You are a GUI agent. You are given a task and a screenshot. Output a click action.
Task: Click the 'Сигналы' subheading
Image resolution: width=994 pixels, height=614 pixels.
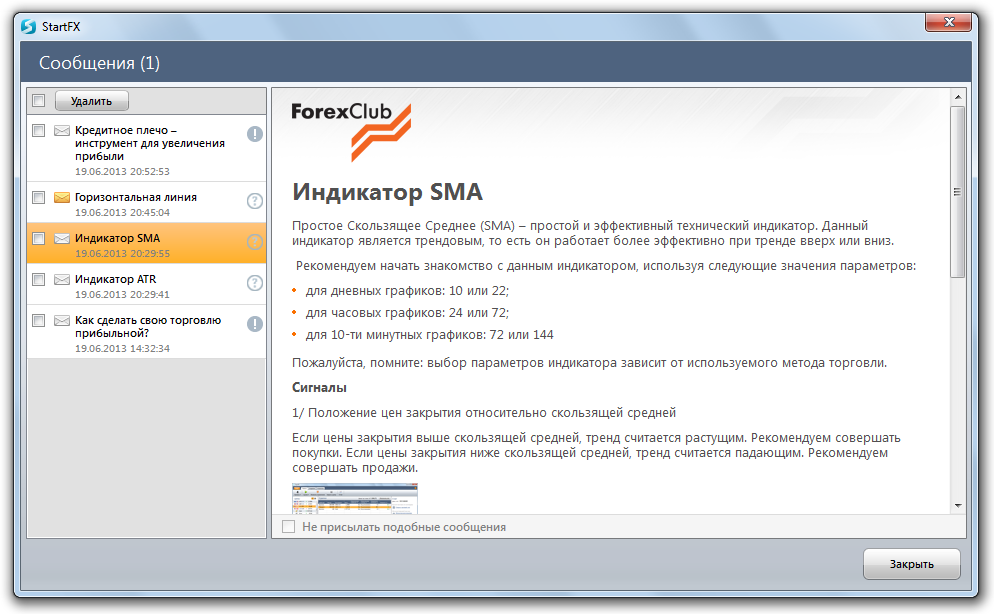[x=319, y=388]
